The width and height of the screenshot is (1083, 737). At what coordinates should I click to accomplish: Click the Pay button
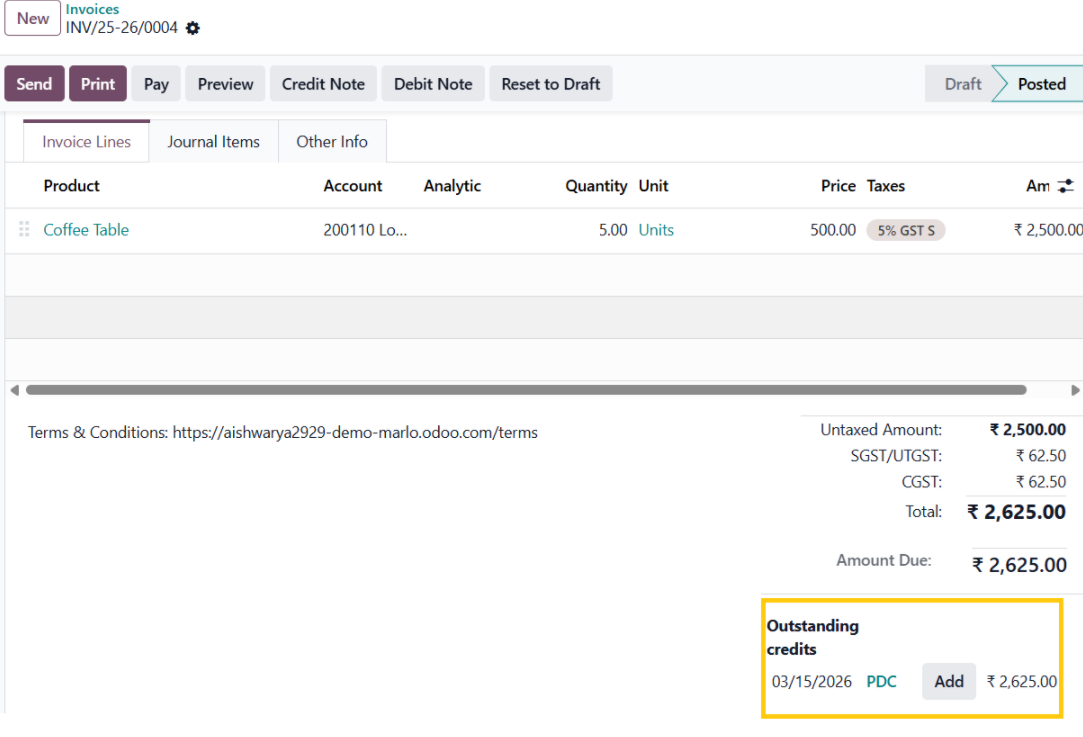tap(156, 84)
